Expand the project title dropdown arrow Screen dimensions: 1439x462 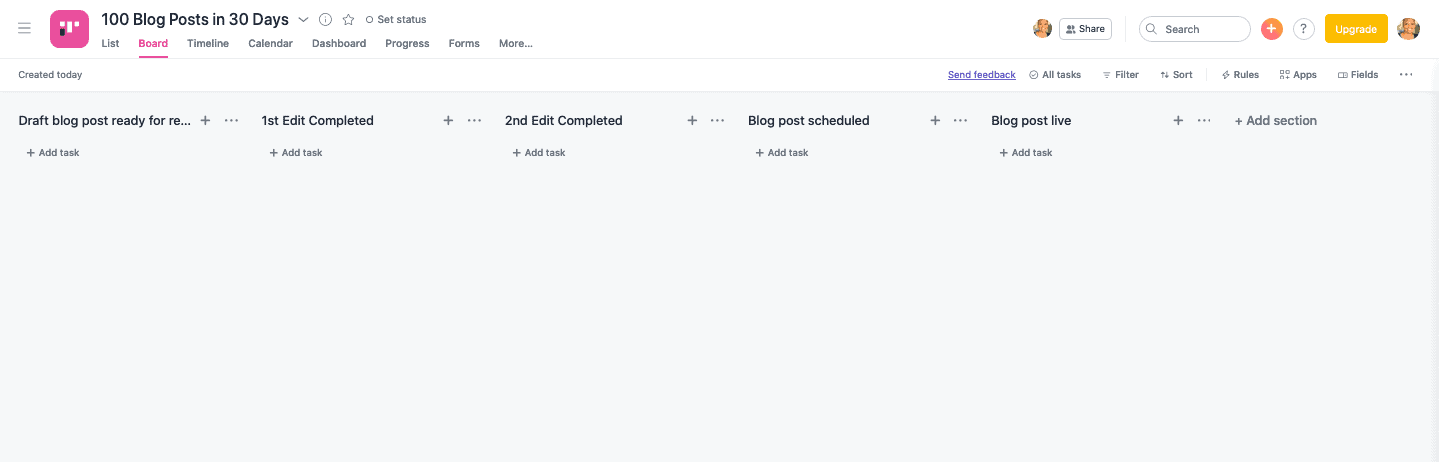tap(303, 20)
